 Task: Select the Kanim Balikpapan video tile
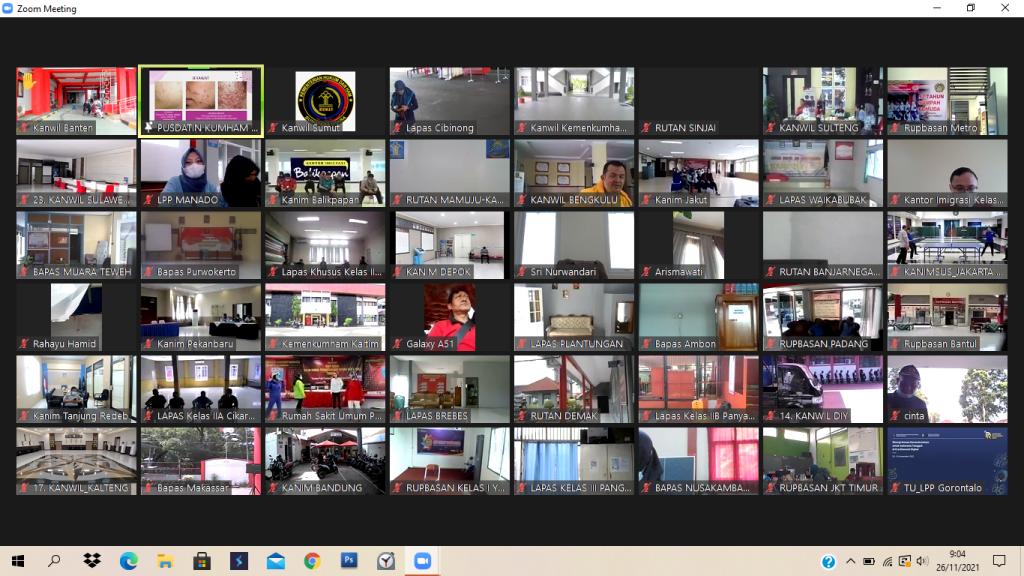(325, 172)
